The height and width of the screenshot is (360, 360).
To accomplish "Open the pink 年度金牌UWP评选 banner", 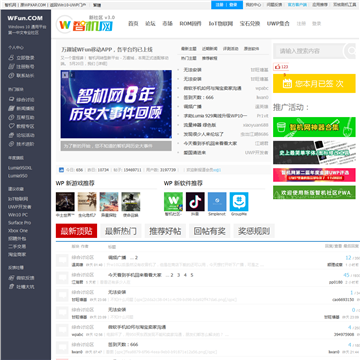I will [x=314, y=175].
